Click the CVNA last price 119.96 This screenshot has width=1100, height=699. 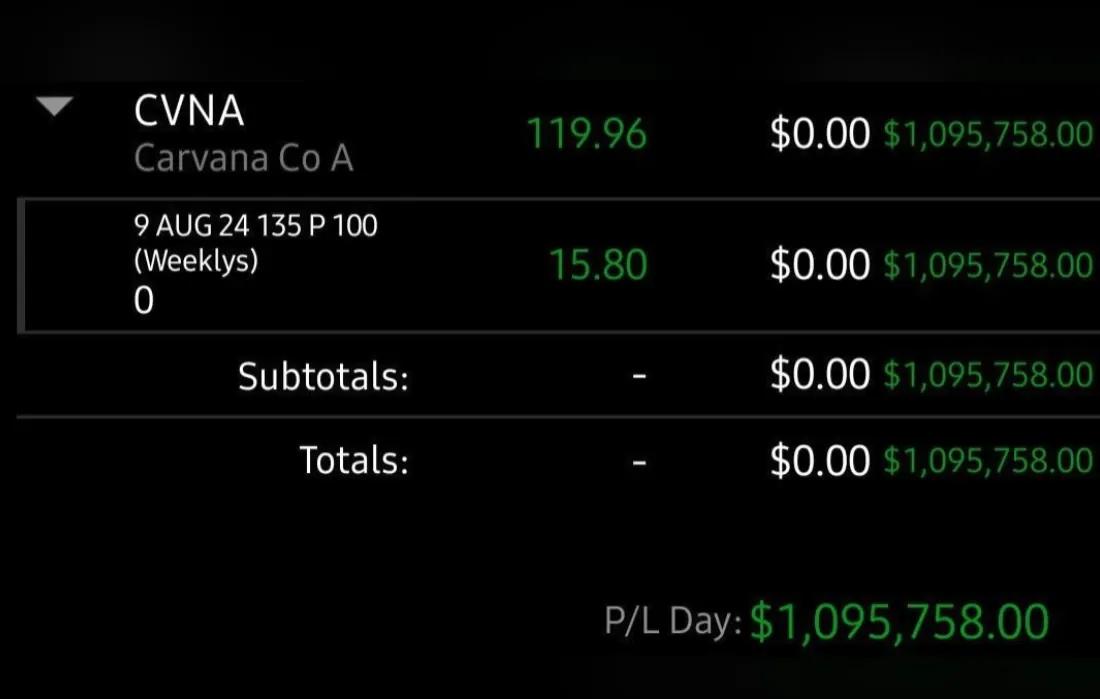click(x=586, y=133)
